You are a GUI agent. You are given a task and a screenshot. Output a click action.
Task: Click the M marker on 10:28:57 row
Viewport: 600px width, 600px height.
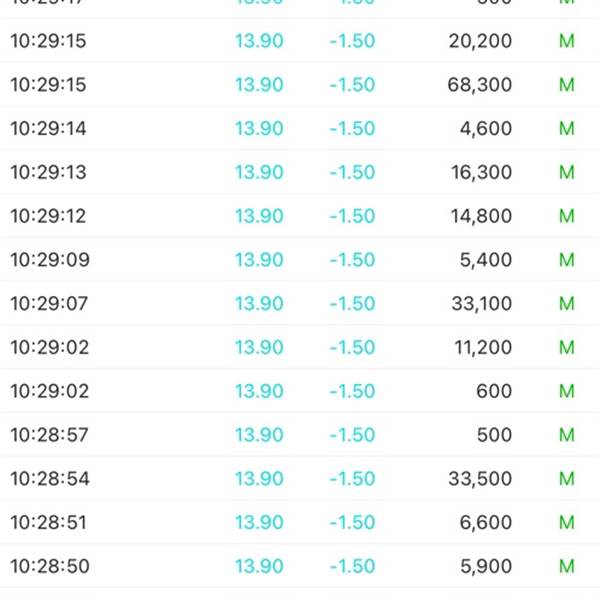coord(567,435)
